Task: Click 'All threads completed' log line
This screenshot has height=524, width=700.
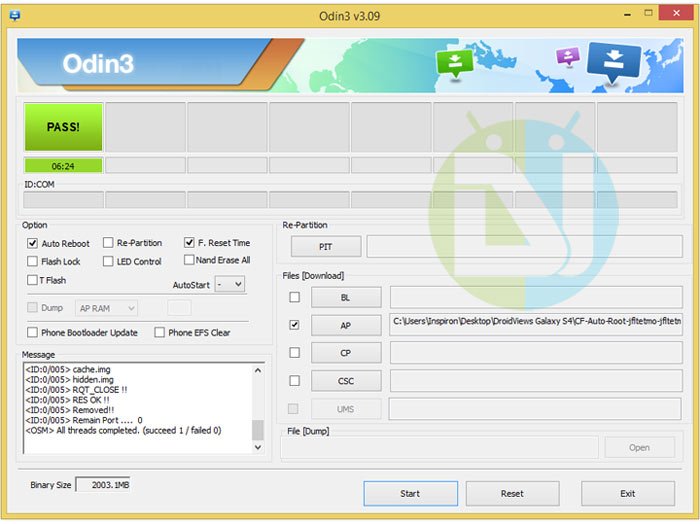Action: pos(123,430)
